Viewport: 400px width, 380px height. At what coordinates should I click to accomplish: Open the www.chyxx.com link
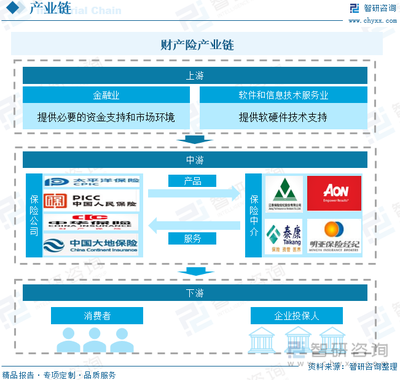(373, 21)
